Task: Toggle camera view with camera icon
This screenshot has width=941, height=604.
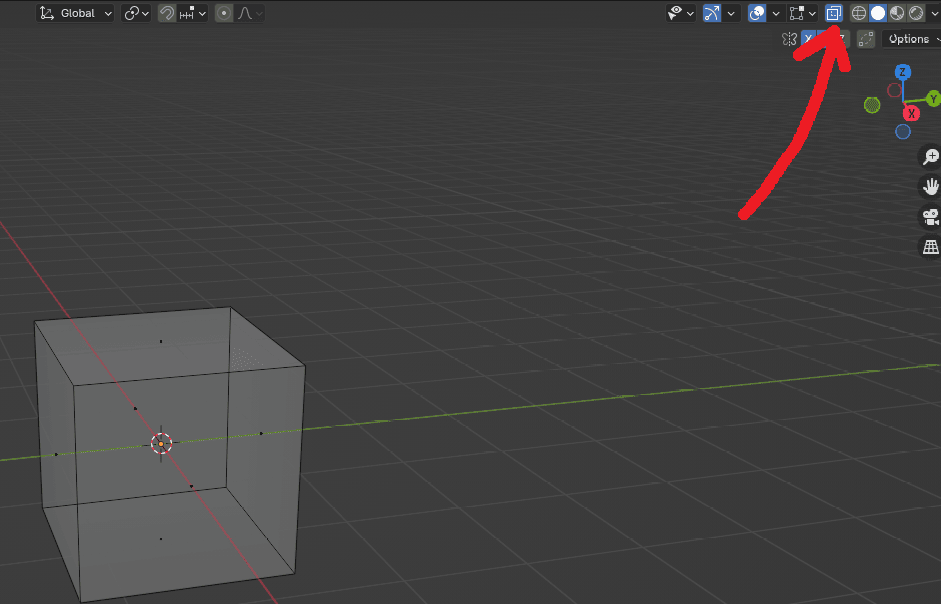Action: pyautogui.click(x=931, y=217)
